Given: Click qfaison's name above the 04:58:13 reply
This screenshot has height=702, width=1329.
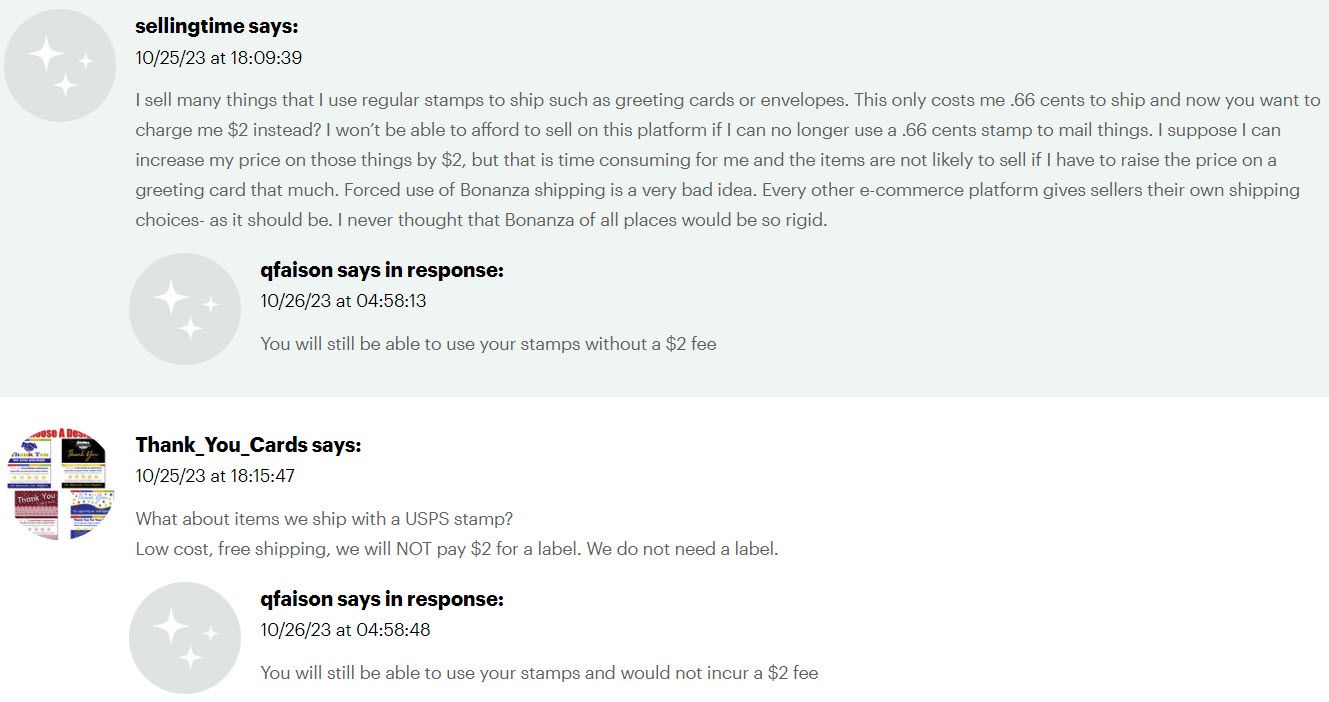Looking at the screenshot, I should tap(296, 270).
